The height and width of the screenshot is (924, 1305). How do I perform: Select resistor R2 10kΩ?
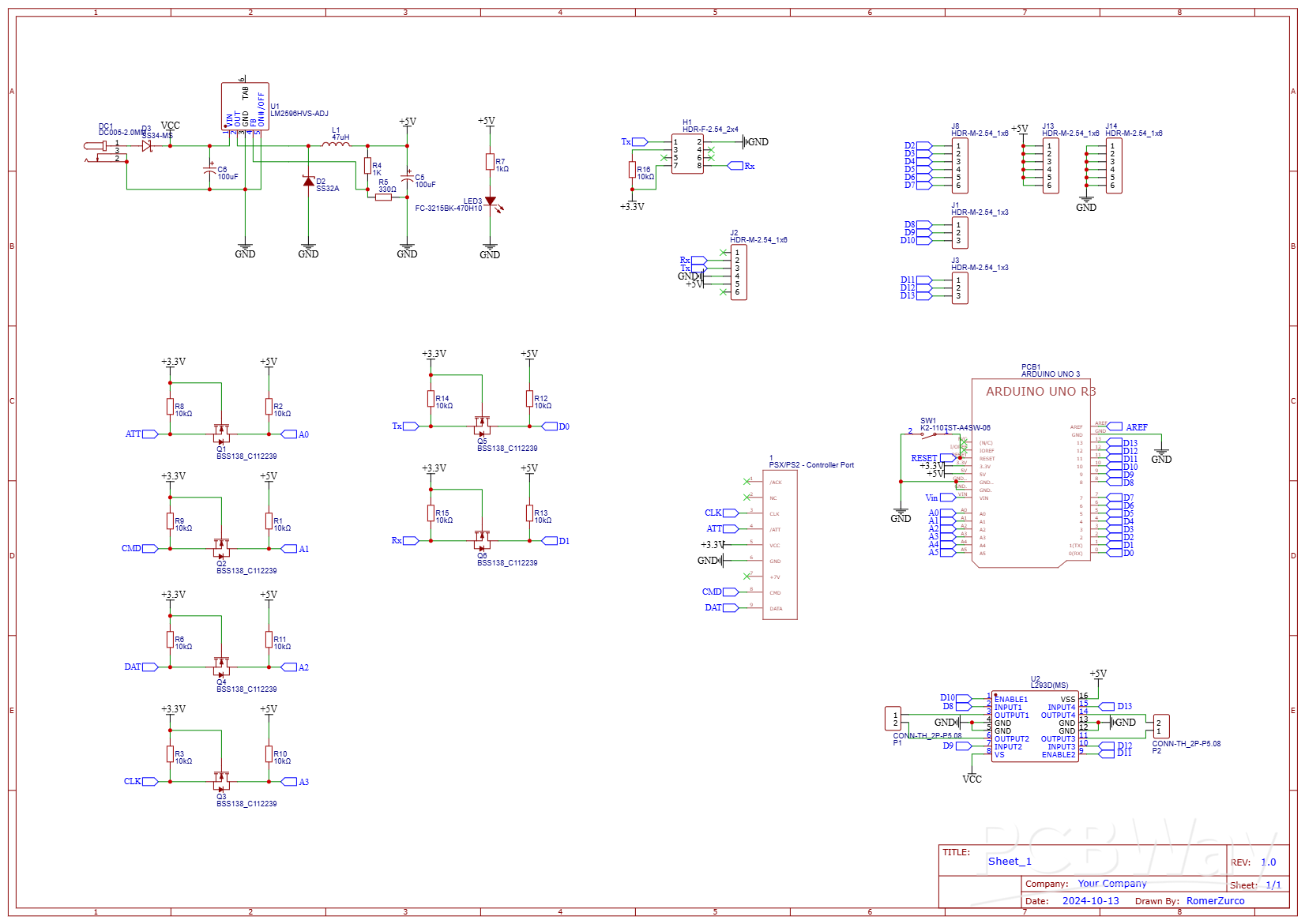[269, 407]
